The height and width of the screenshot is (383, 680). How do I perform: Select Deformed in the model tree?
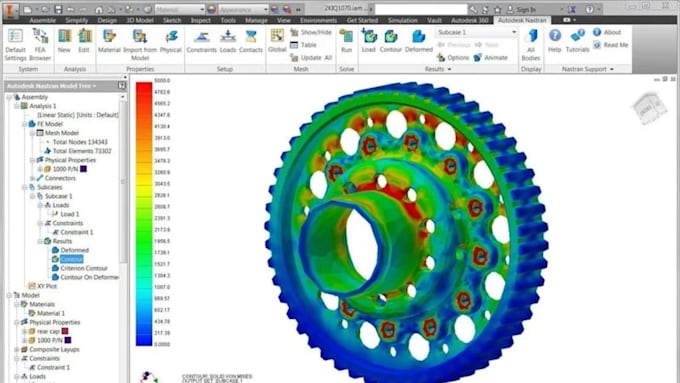pos(74,250)
